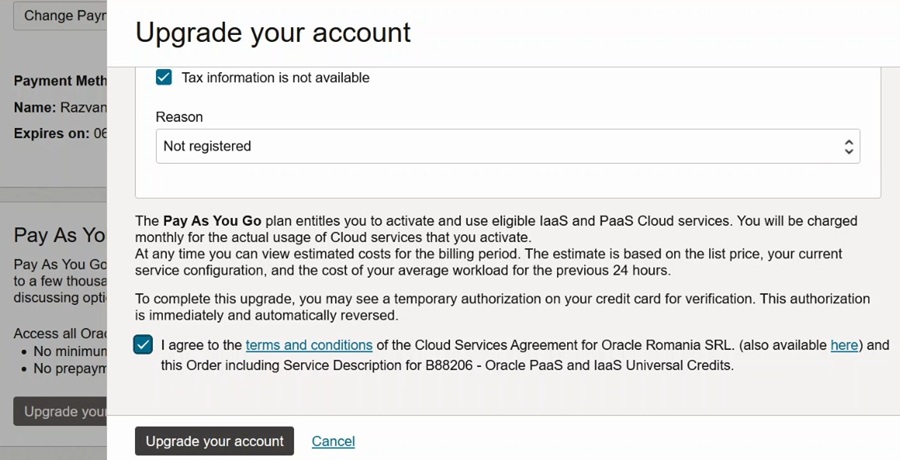Toggle the I agree to terms checkbox
Screen dimensions: 900x460
(x=143, y=345)
